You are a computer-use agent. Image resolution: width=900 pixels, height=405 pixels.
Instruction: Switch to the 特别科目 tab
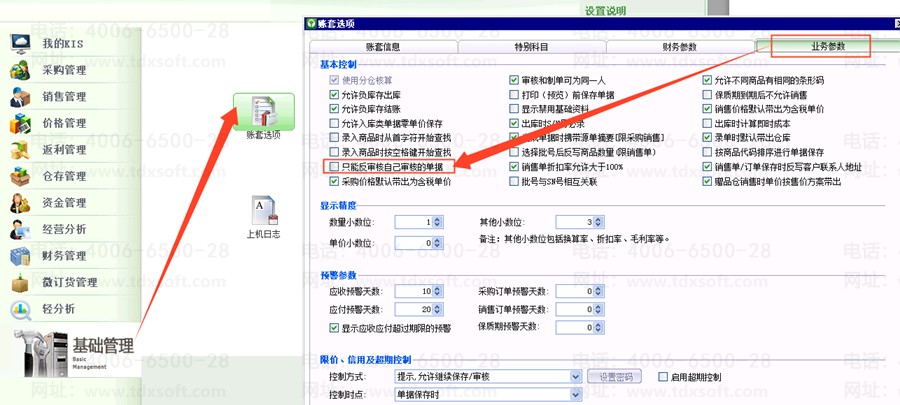click(x=532, y=47)
